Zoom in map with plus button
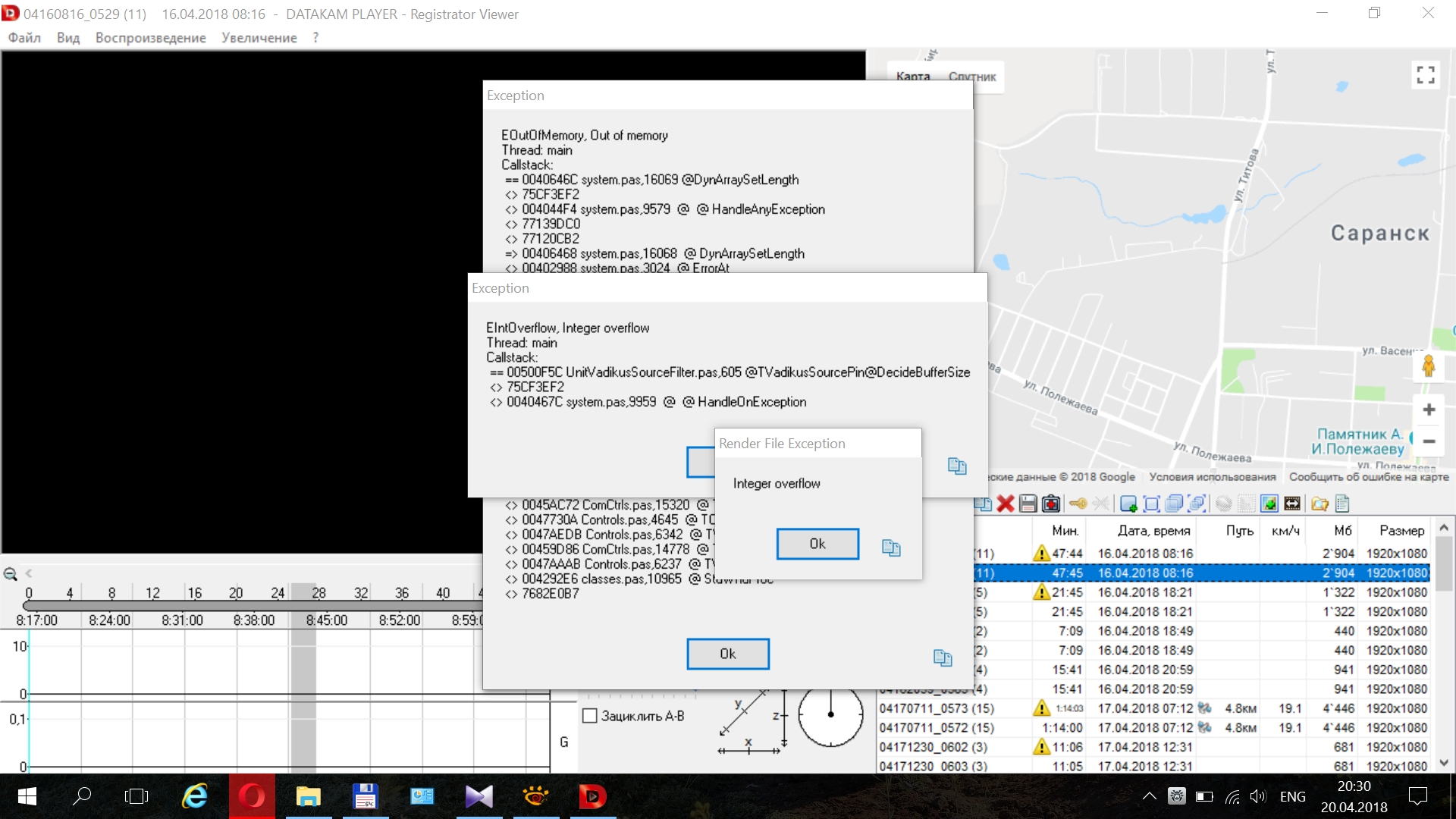The height and width of the screenshot is (819, 1456). coord(1429,409)
